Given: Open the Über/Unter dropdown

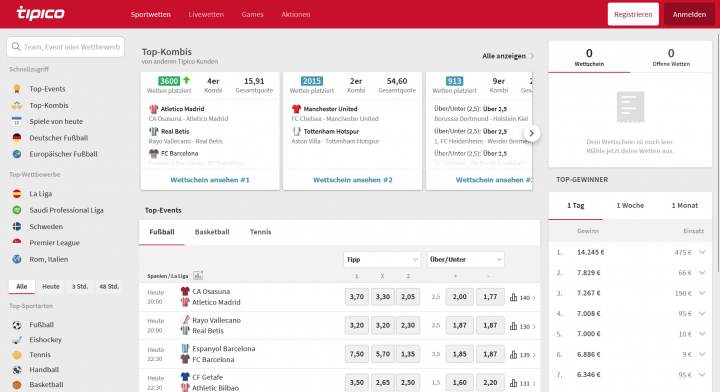Looking at the screenshot, I should (x=466, y=259).
